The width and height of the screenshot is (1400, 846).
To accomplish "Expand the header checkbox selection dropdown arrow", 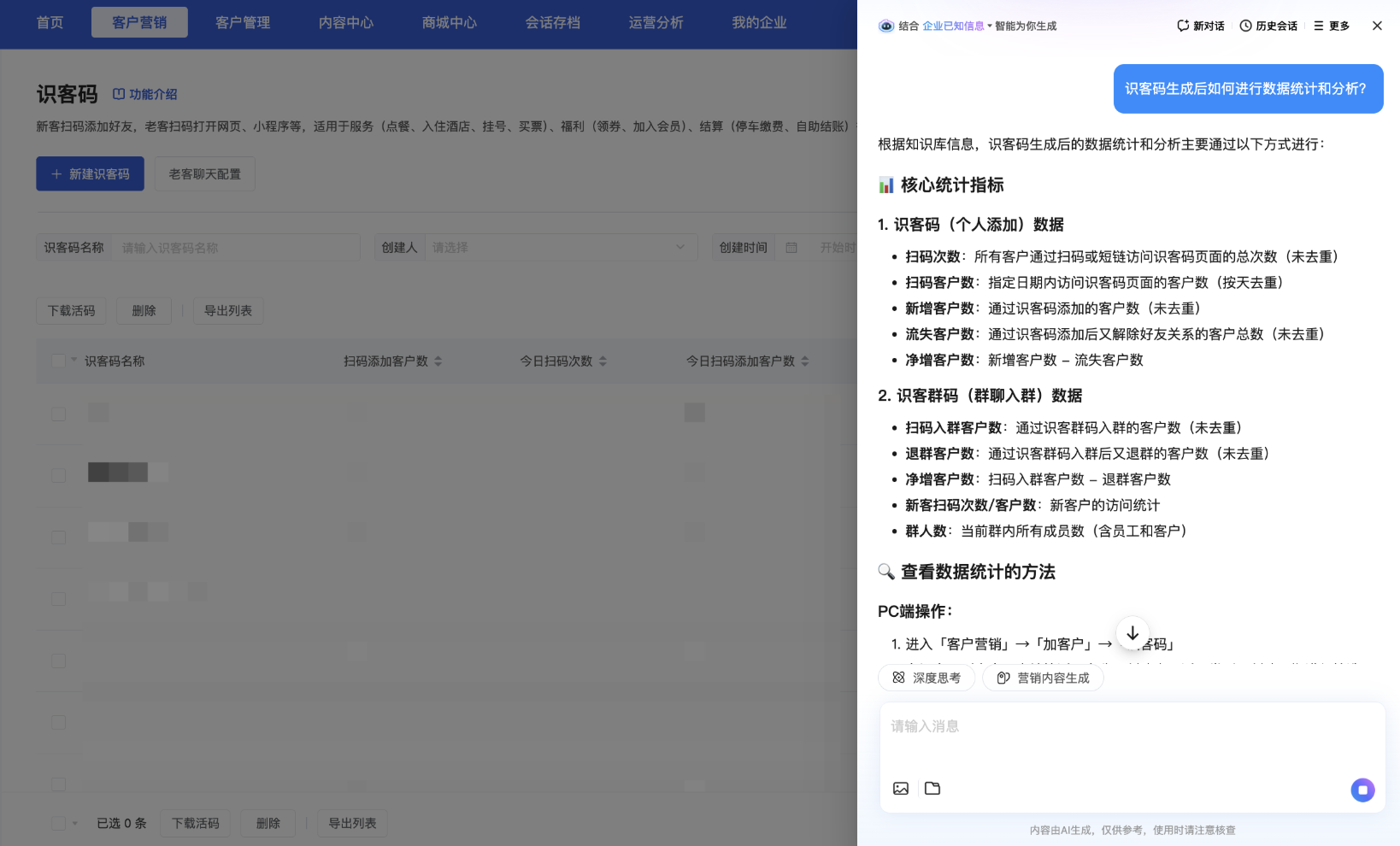I will point(74,360).
